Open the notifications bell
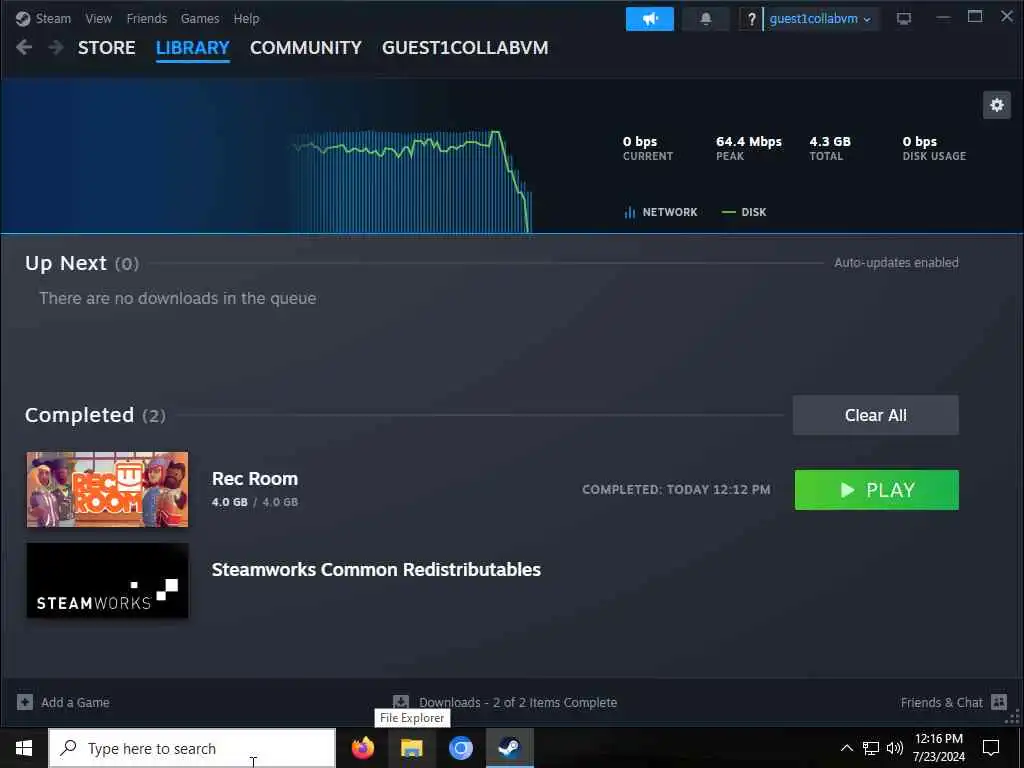1024x768 pixels. pos(705,19)
